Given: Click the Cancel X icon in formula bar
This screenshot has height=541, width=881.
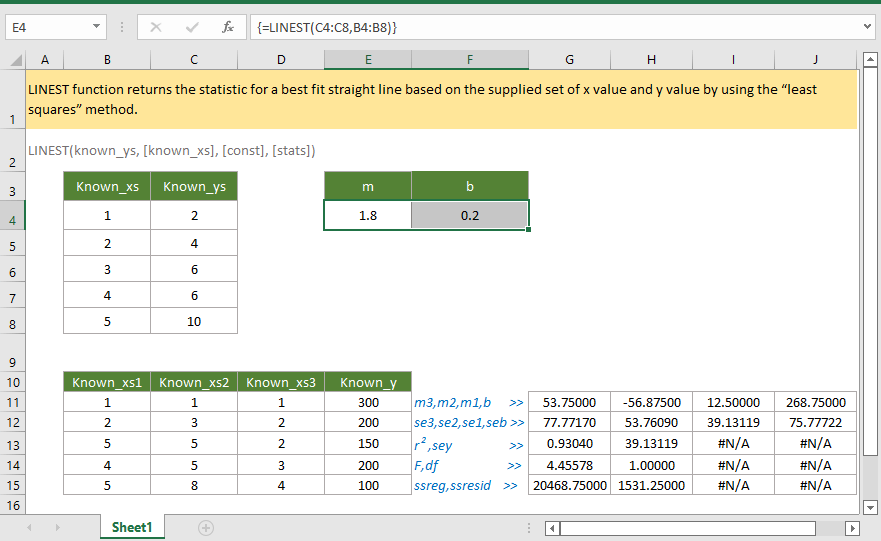Looking at the screenshot, I should pyautogui.click(x=156, y=27).
